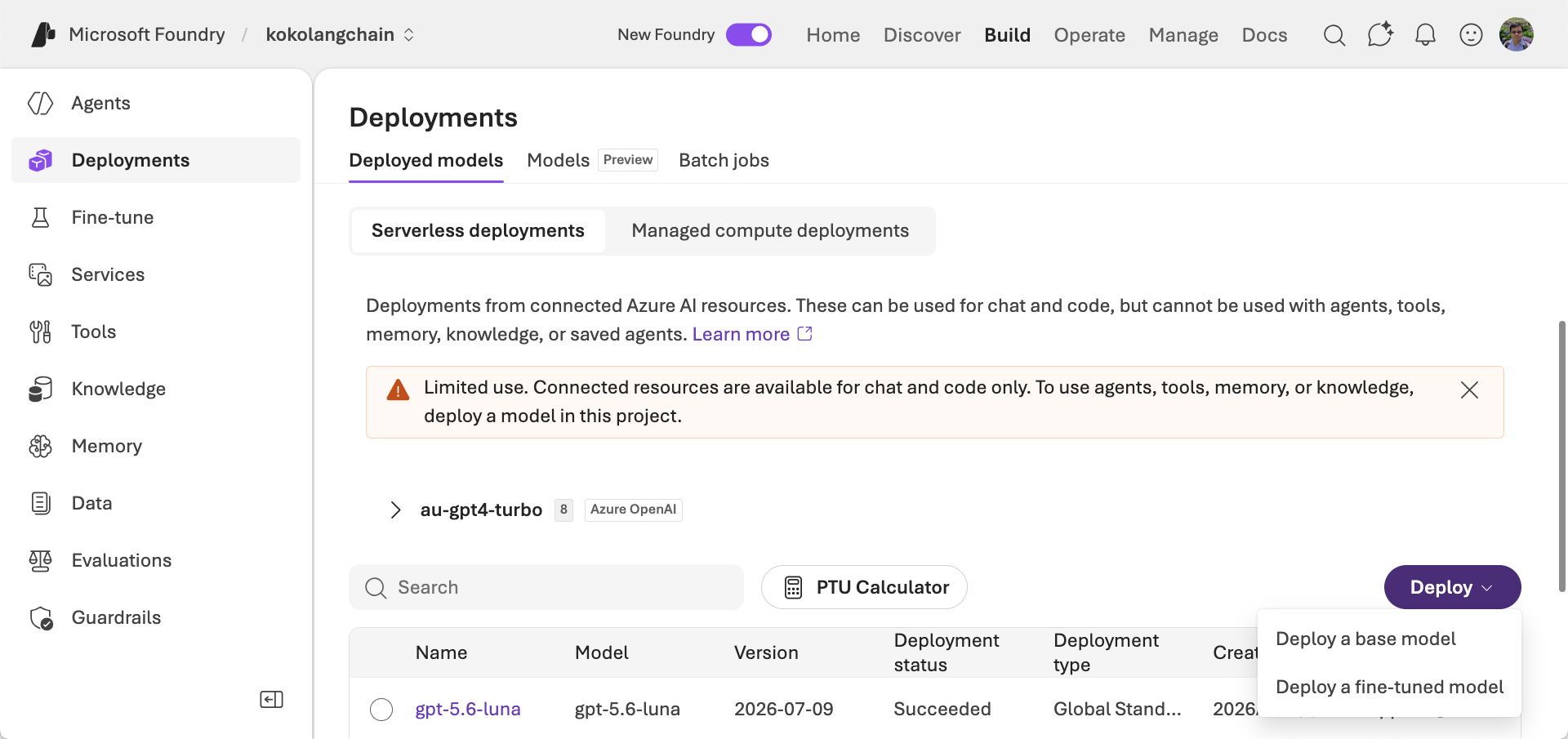
Task: Open Docs in top navigation
Action: 1264,34
